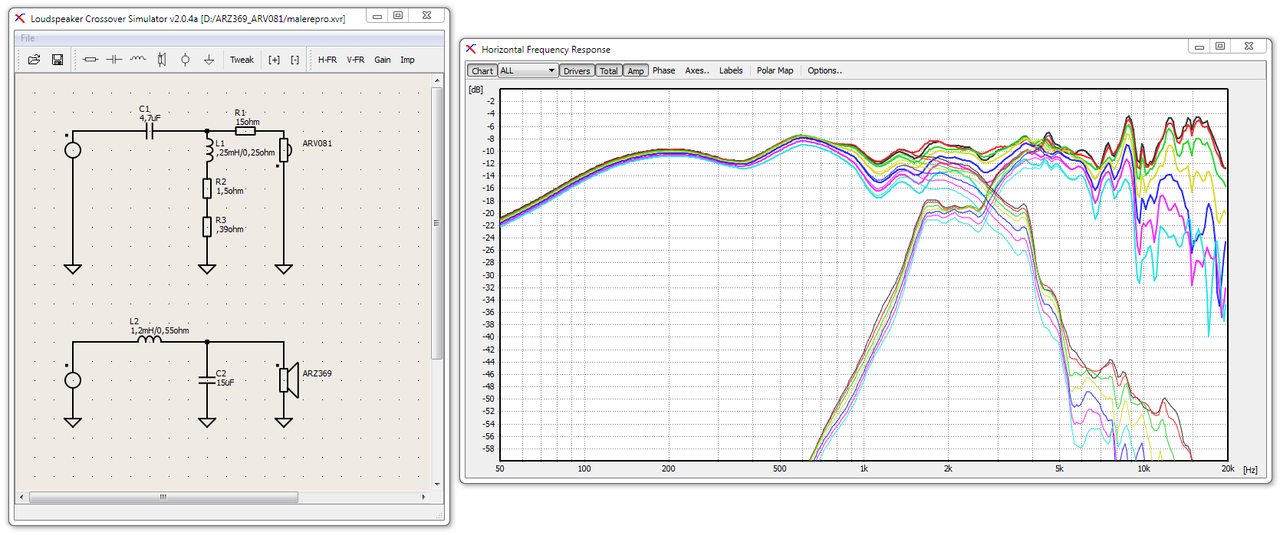The height and width of the screenshot is (535, 1280).
Task: Open a crossover file with the folder icon
Action: [34, 60]
